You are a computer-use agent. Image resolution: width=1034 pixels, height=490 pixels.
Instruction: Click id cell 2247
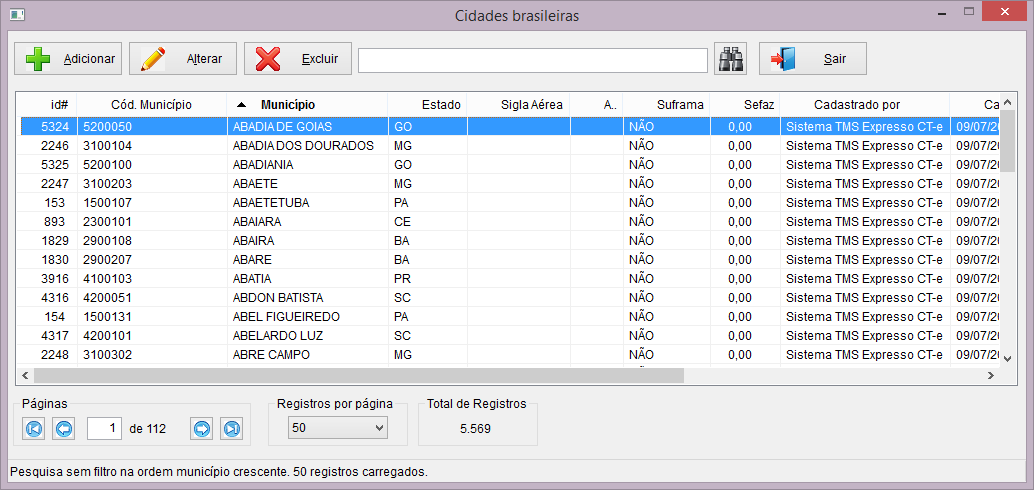pyautogui.click(x=55, y=183)
